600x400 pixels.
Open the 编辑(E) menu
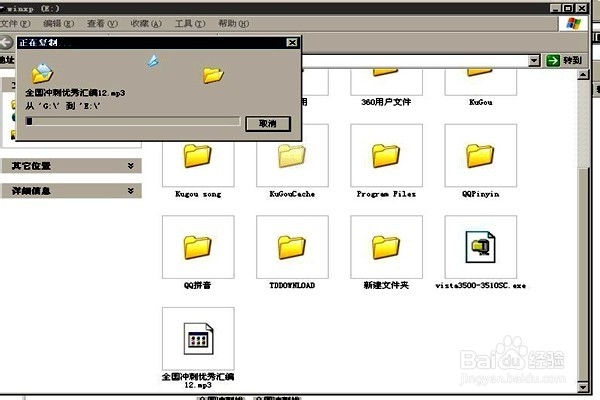(x=59, y=24)
